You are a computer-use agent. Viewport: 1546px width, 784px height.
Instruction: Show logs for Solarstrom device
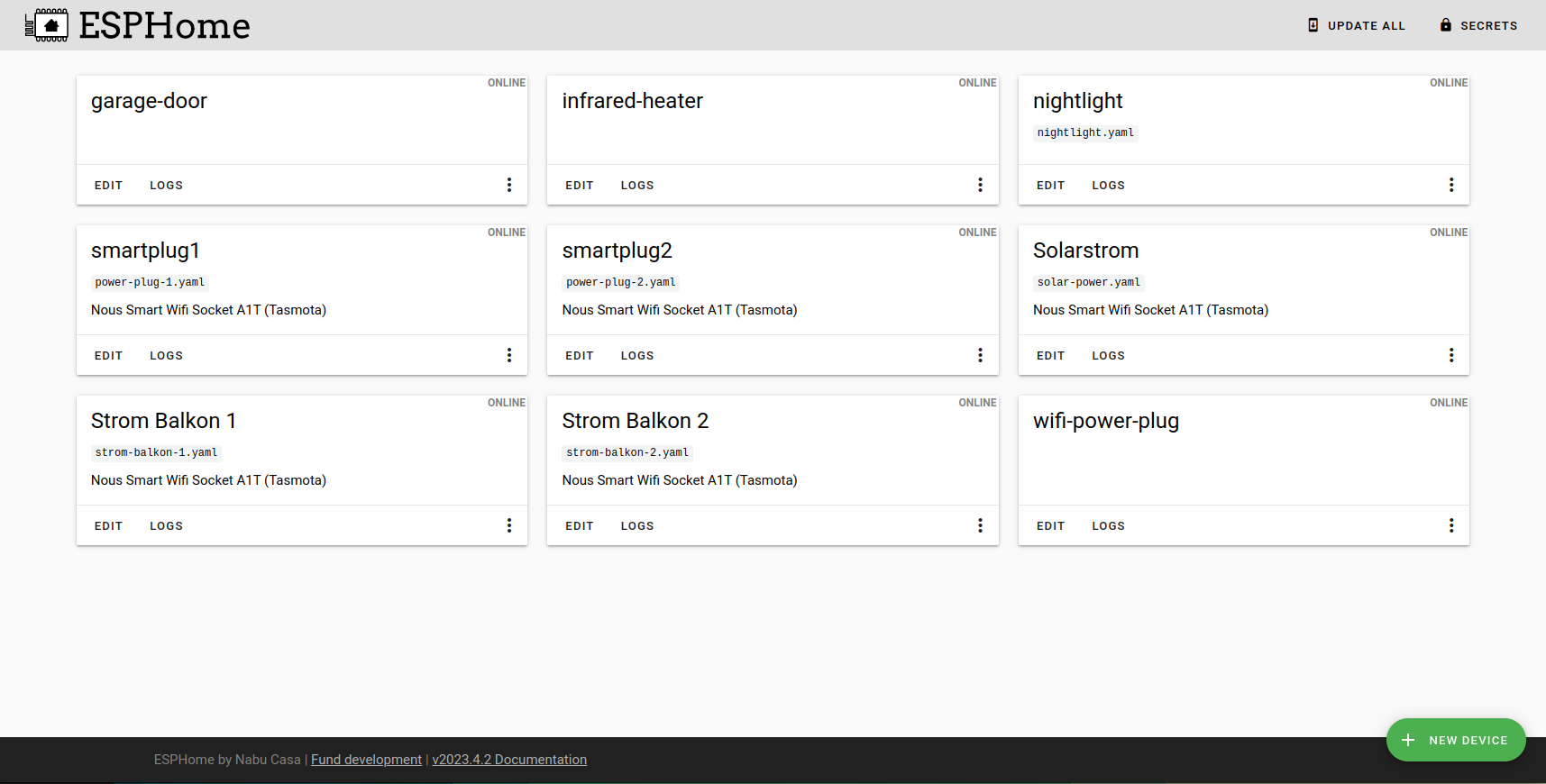coord(1108,356)
